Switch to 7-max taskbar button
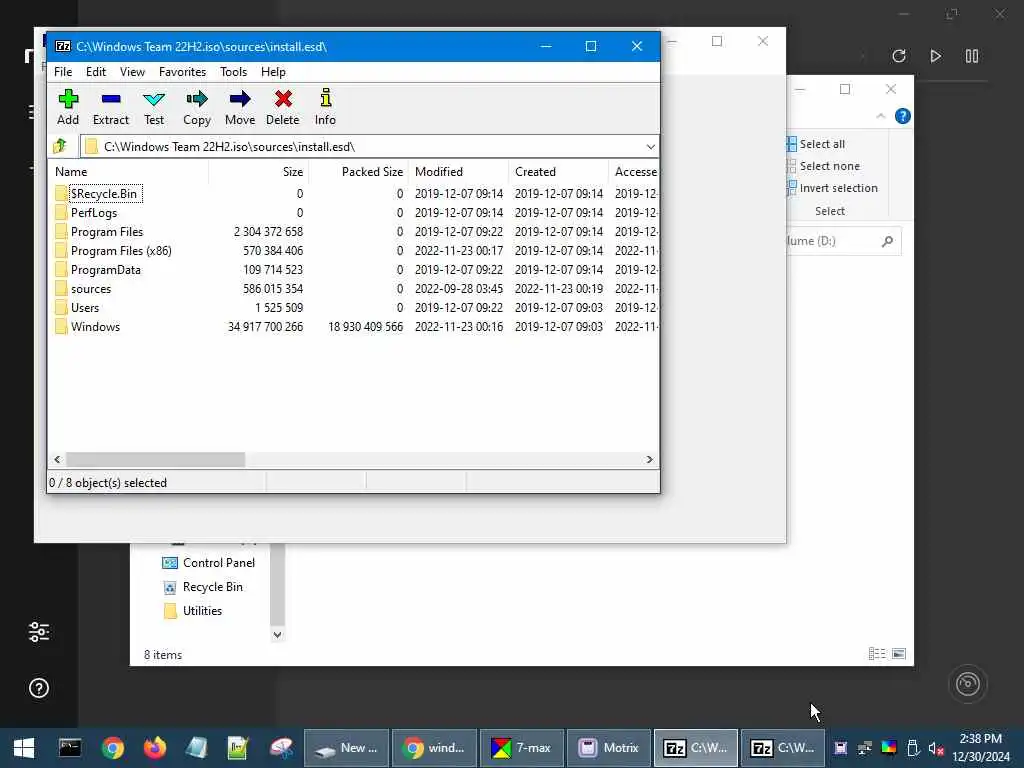This screenshot has height=768, width=1024. coord(522,748)
